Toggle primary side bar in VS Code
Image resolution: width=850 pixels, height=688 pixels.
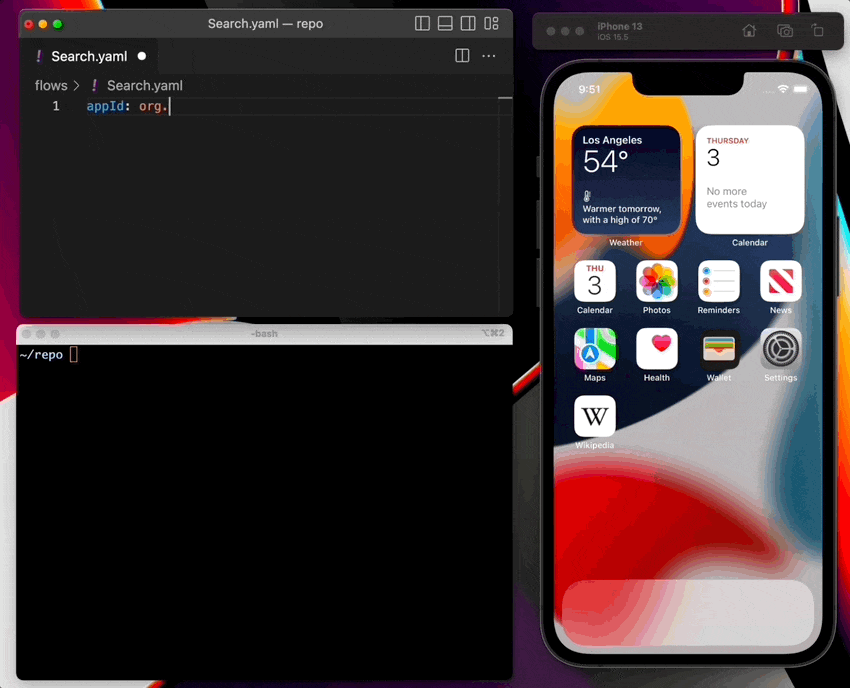pyautogui.click(x=422, y=23)
